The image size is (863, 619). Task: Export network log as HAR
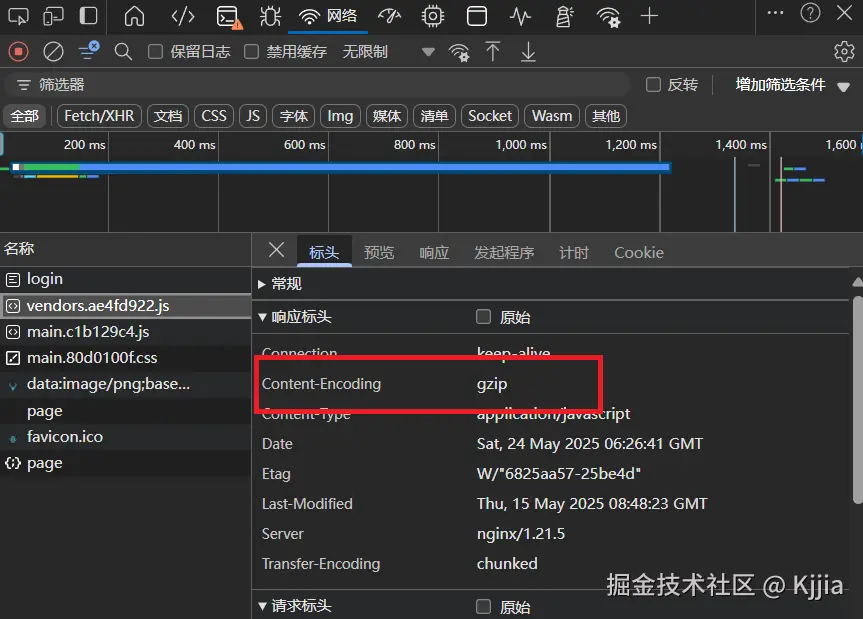coord(527,51)
